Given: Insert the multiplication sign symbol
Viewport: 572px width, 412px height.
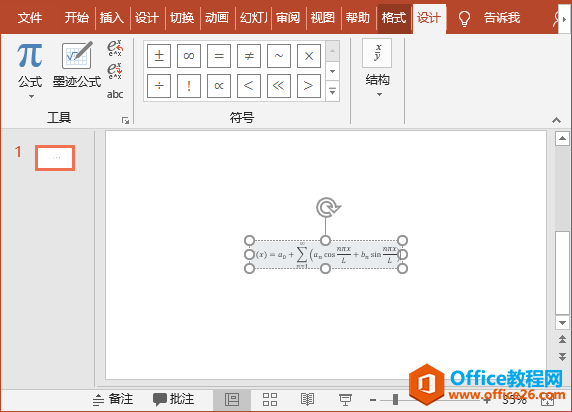Looking at the screenshot, I should coord(309,56).
